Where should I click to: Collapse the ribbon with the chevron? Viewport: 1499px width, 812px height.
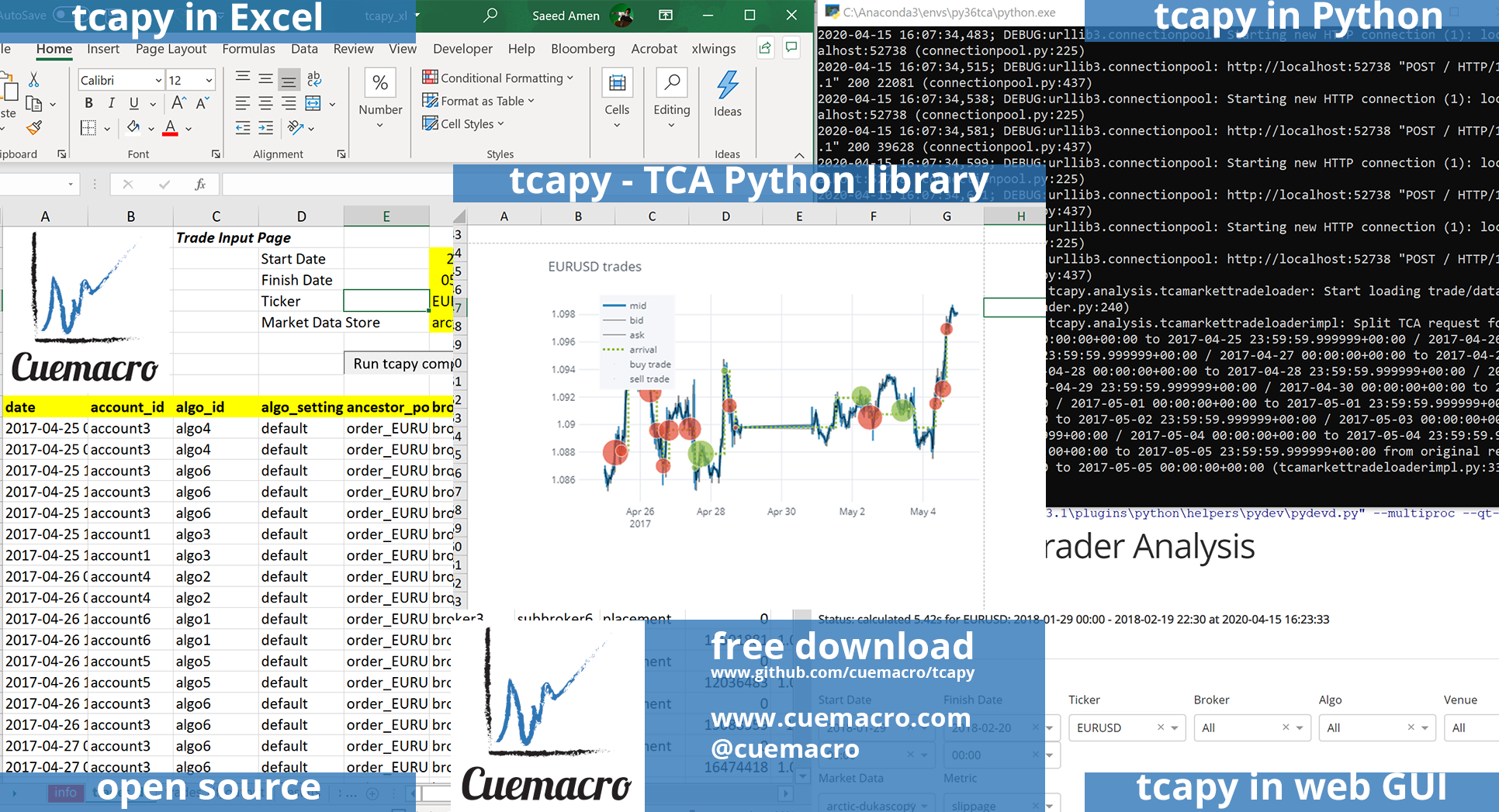tap(799, 155)
